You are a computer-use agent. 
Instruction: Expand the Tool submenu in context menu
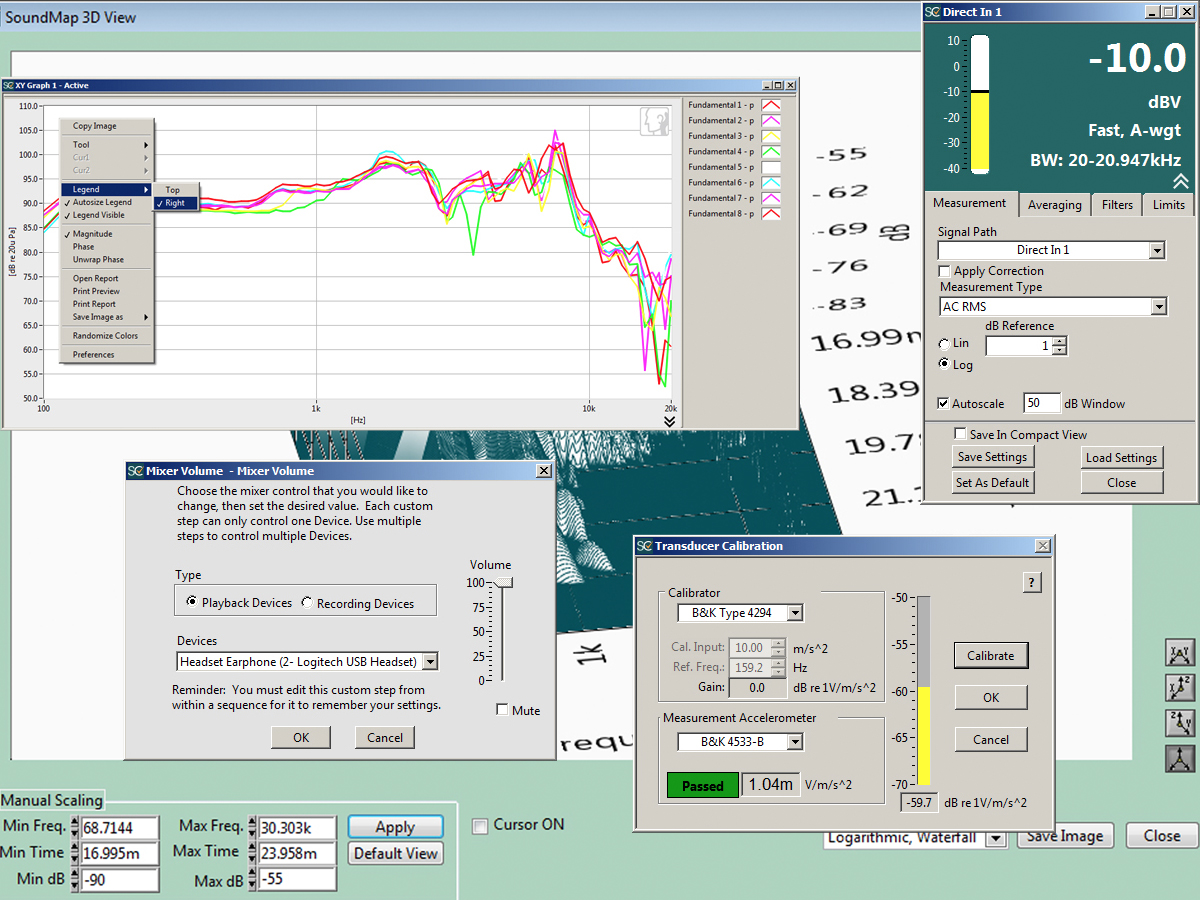click(x=109, y=145)
